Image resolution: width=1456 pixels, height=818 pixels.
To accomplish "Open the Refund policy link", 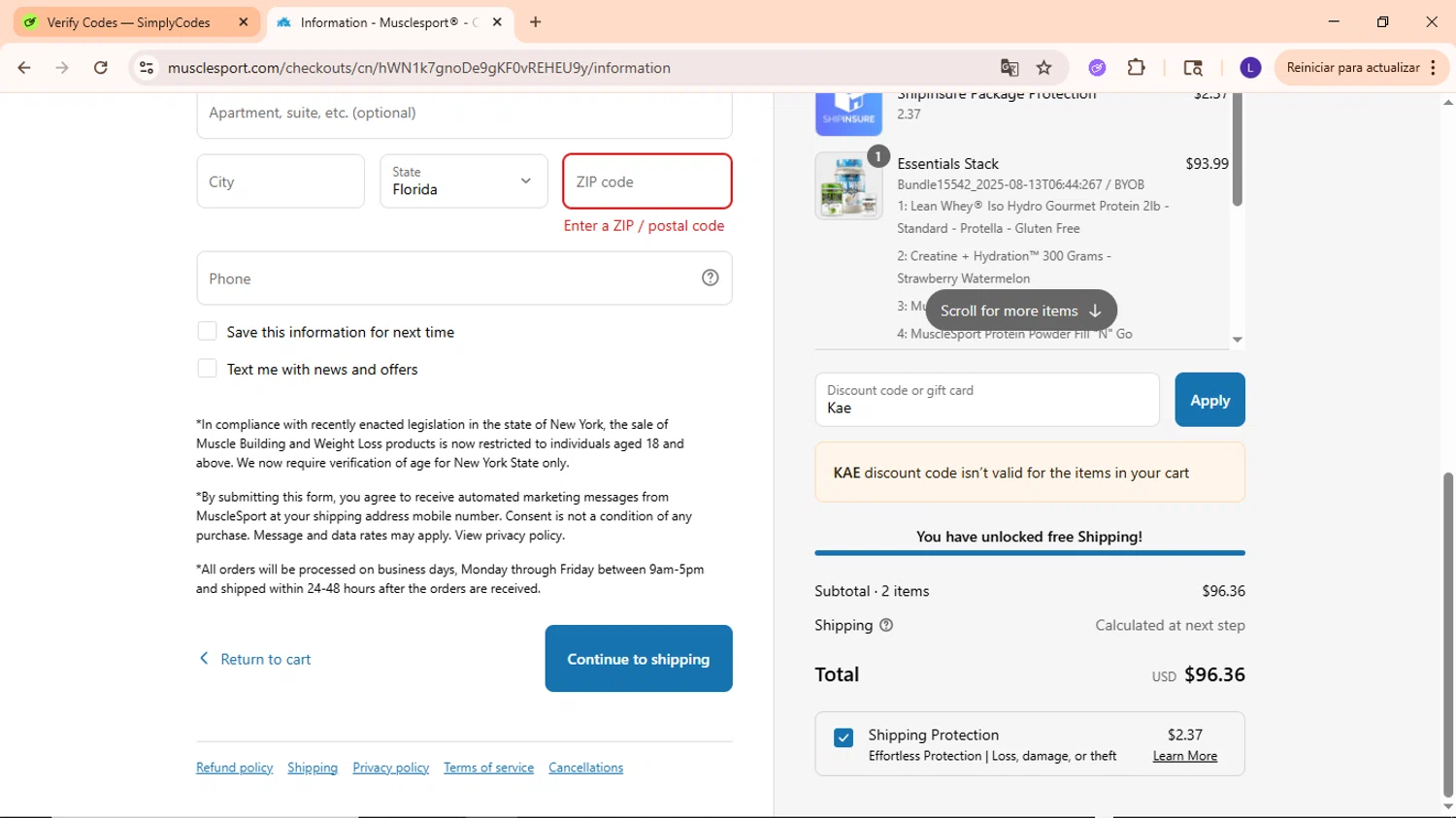I will point(235,768).
